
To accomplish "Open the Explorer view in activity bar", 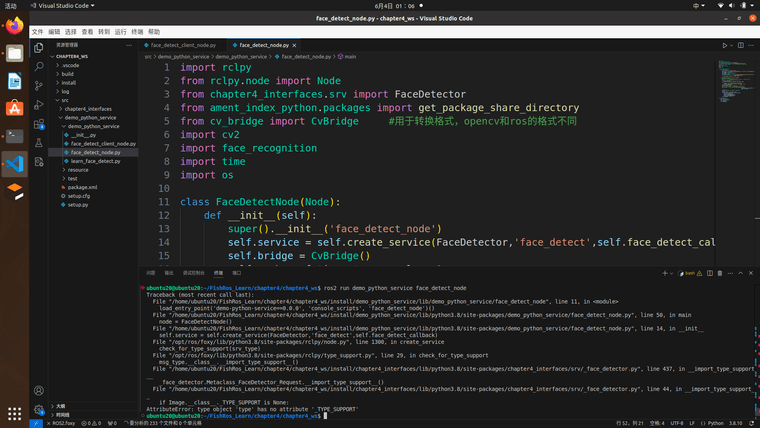I will coord(39,48).
